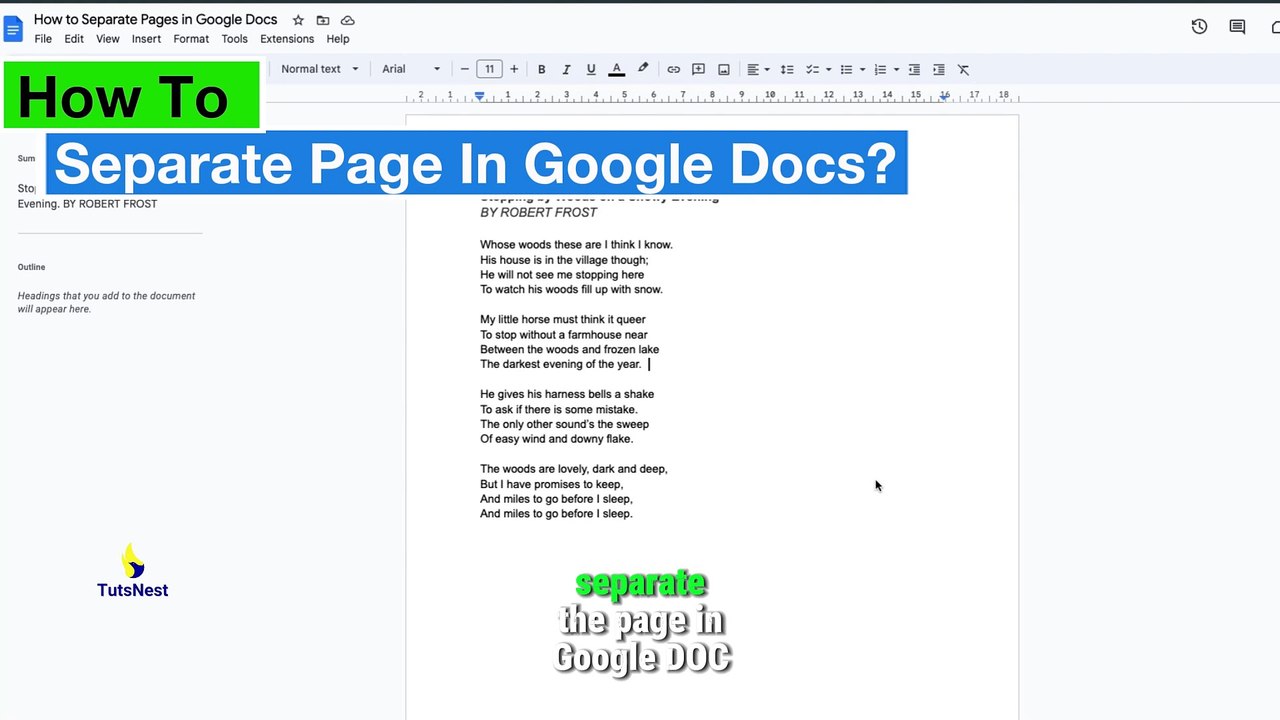Click the line "Between the woods and frozen lake"

[569, 350]
